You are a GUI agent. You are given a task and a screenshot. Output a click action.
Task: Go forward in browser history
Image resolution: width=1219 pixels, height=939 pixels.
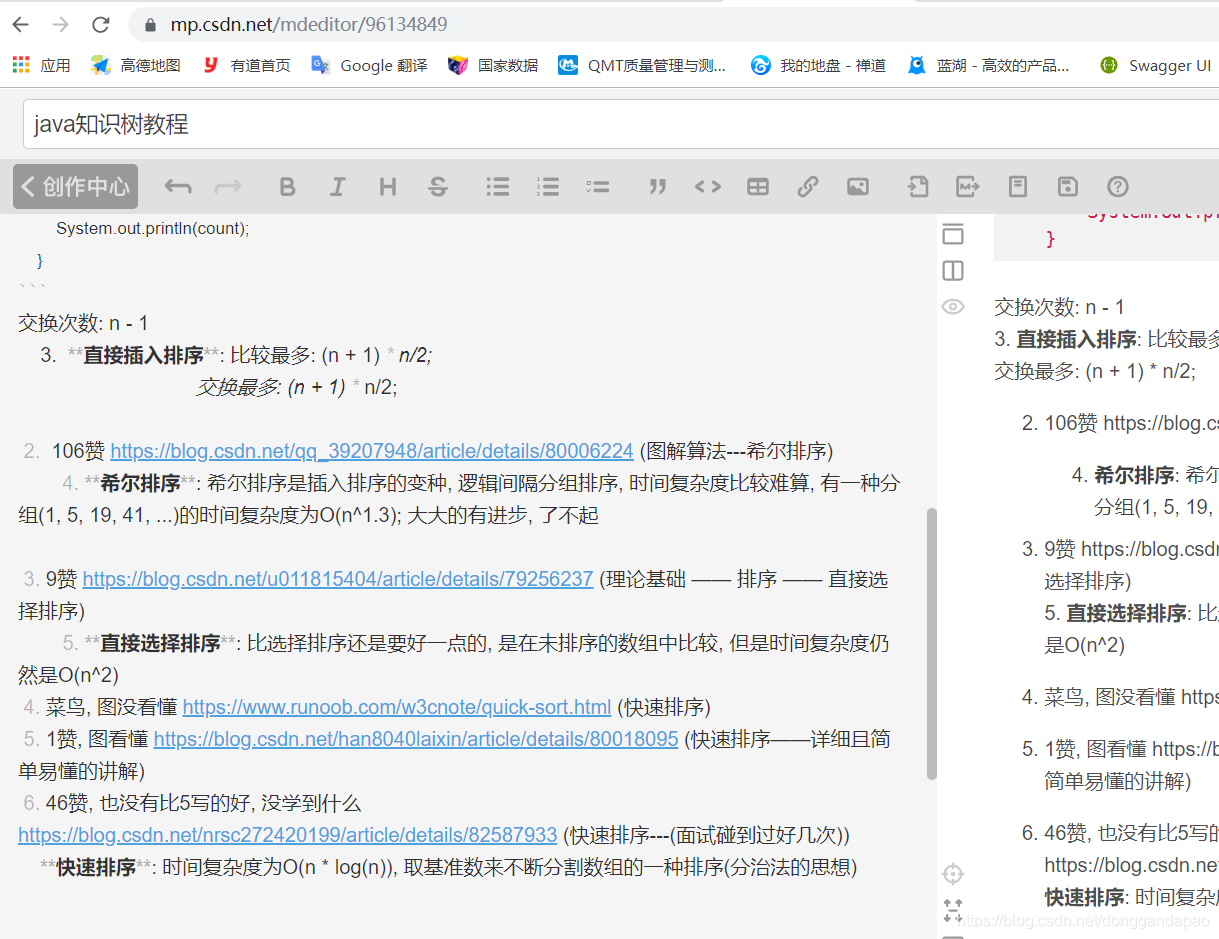(61, 24)
